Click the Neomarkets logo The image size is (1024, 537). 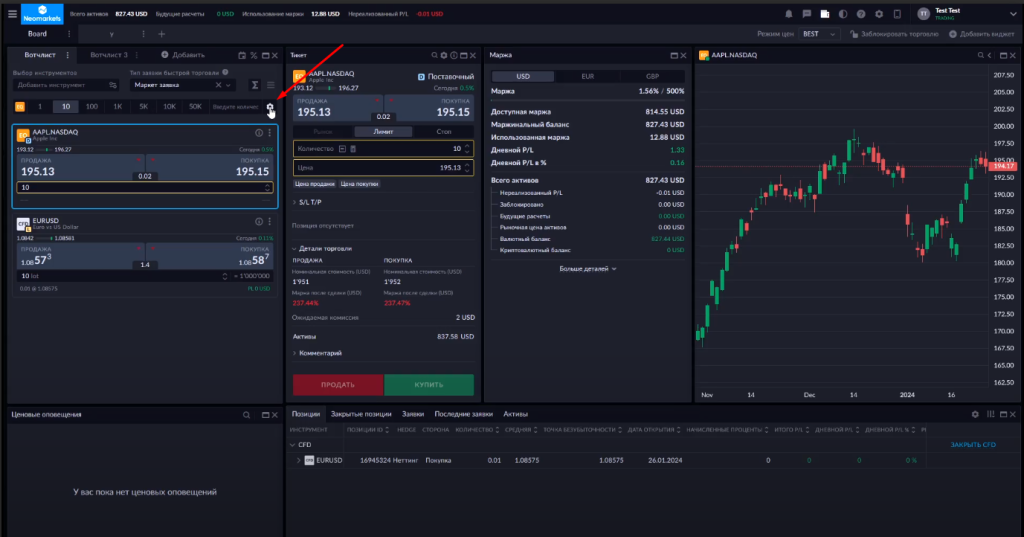[x=42, y=13]
